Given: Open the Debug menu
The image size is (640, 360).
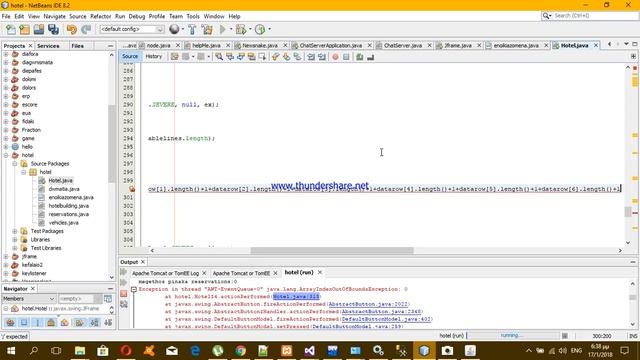Looking at the screenshot, I should (137, 16).
